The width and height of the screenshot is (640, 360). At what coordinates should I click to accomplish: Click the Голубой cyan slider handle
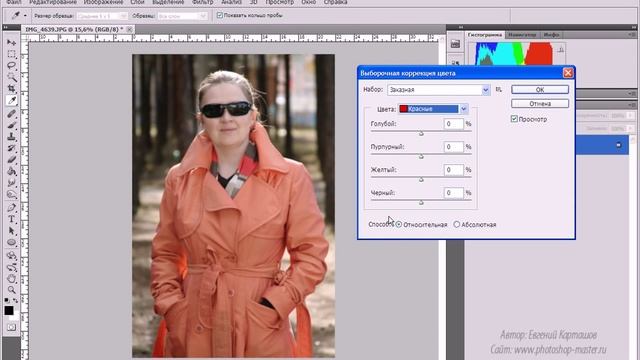421,133
